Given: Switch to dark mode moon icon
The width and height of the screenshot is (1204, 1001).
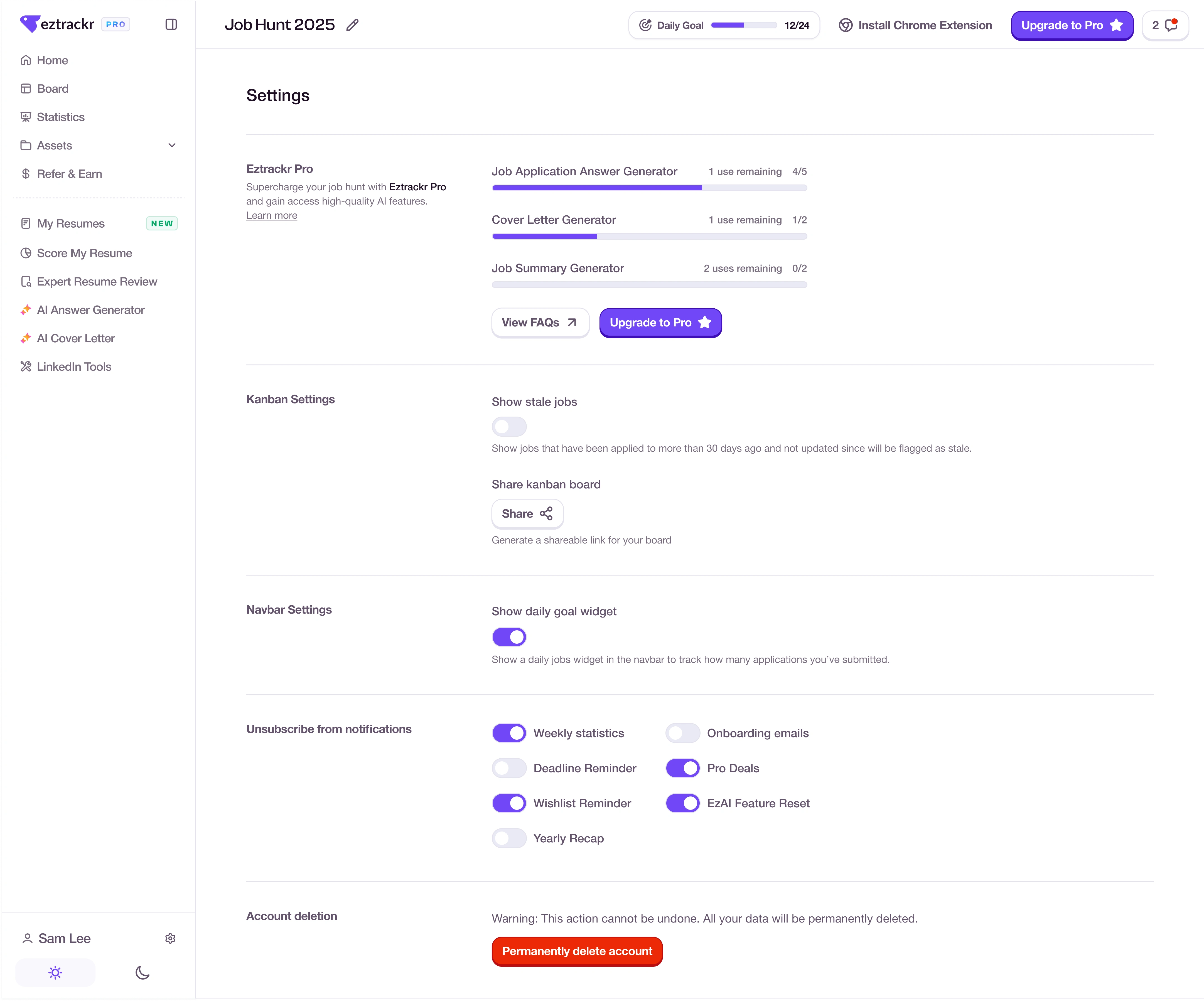Looking at the screenshot, I should [x=142, y=973].
